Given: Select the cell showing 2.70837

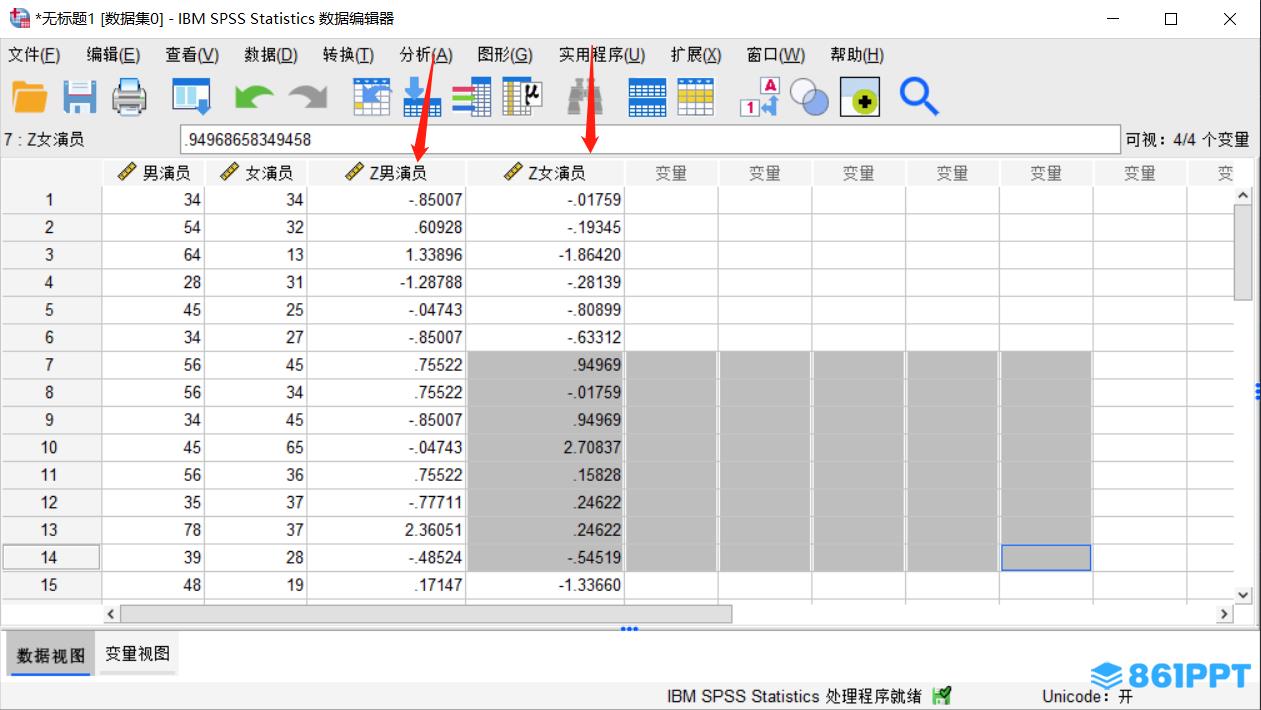Looking at the screenshot, I should pyautogui.click(x=545, y=447).
